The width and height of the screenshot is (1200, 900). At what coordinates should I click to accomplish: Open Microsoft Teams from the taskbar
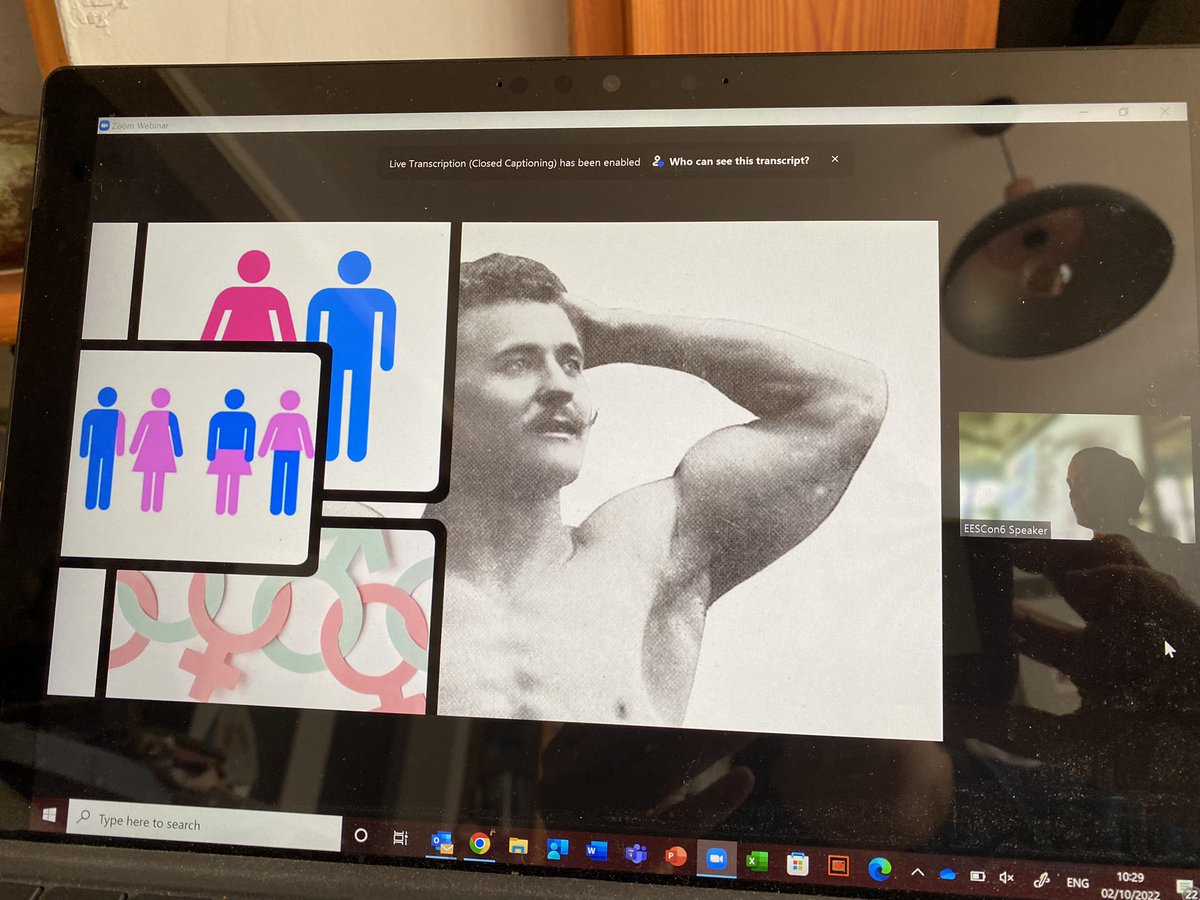click(x=636, y=854)
